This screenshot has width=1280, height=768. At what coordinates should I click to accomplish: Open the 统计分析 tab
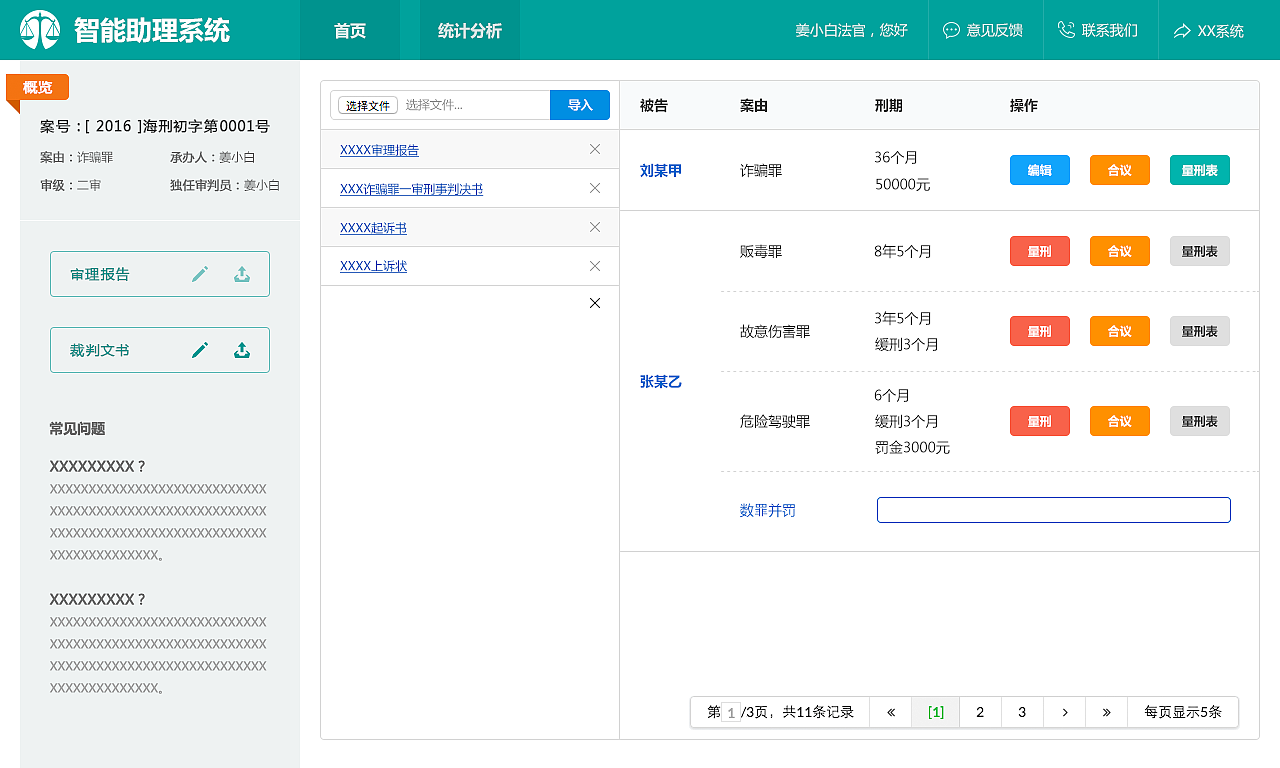[470, 30]
